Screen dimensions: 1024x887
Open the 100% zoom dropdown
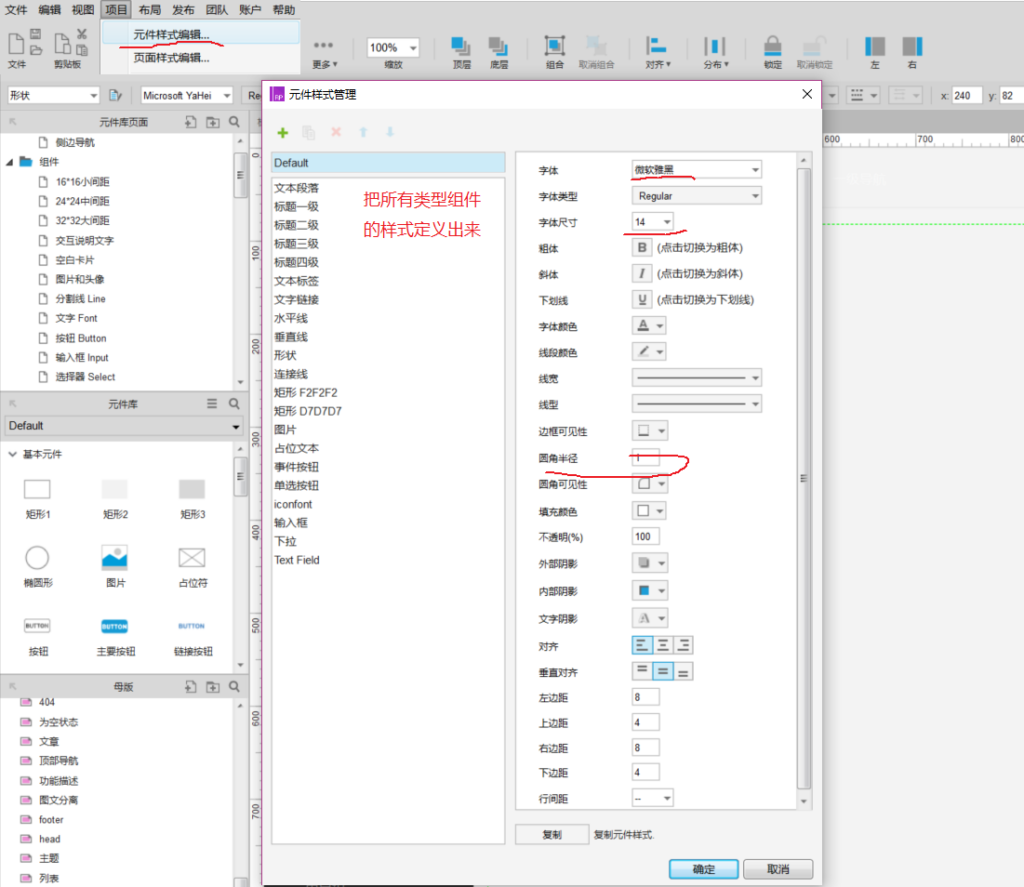(392, 47)
